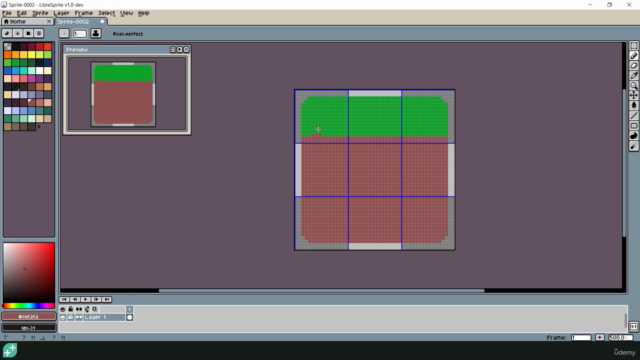The height and width of the screenshot is (360, 640).
Task: Select the Move tool
Action: 633,95
